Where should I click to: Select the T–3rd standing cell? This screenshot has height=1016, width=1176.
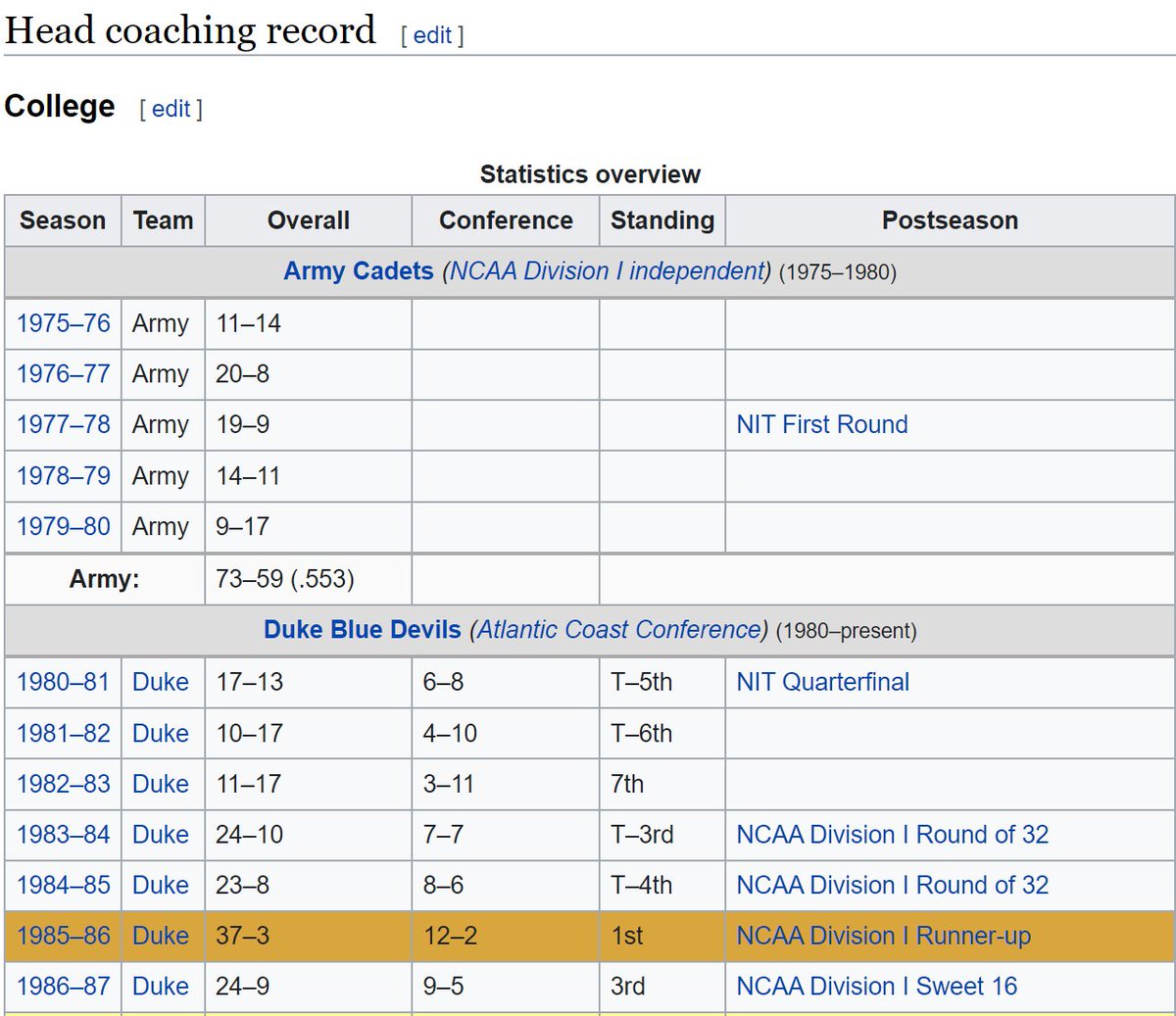point(662,835)
